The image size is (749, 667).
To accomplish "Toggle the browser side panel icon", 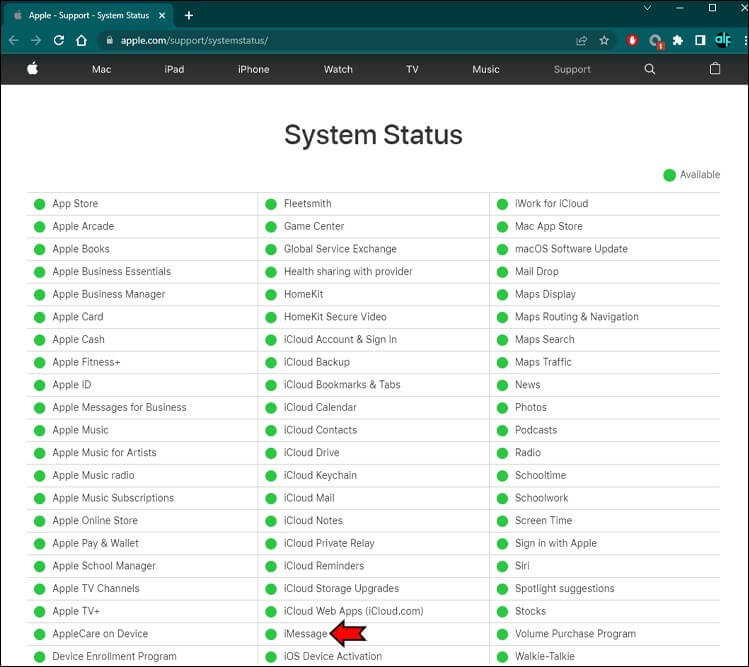I will click(x=700, y=41).
